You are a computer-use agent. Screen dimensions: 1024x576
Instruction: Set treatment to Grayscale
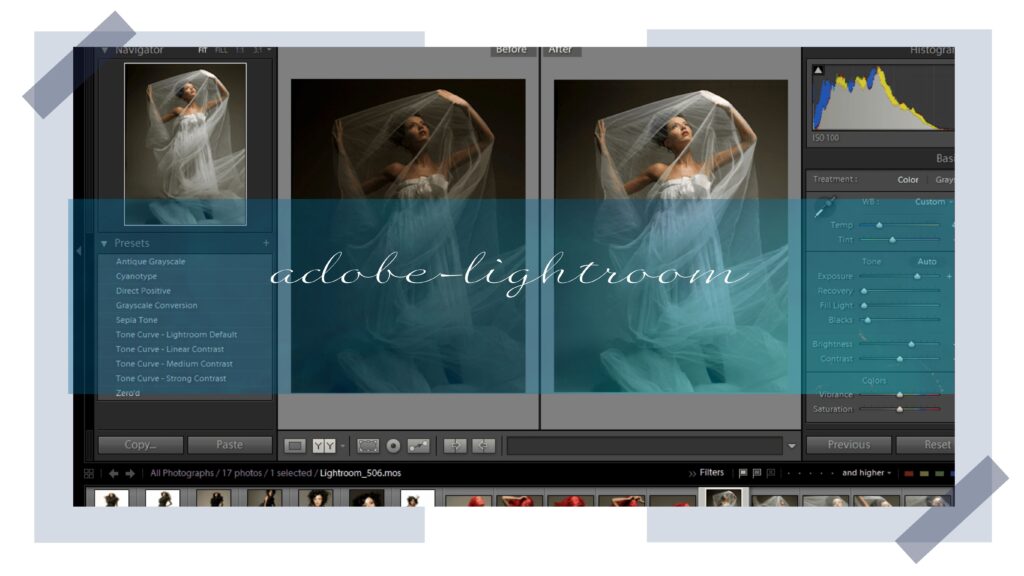(944, 180)
